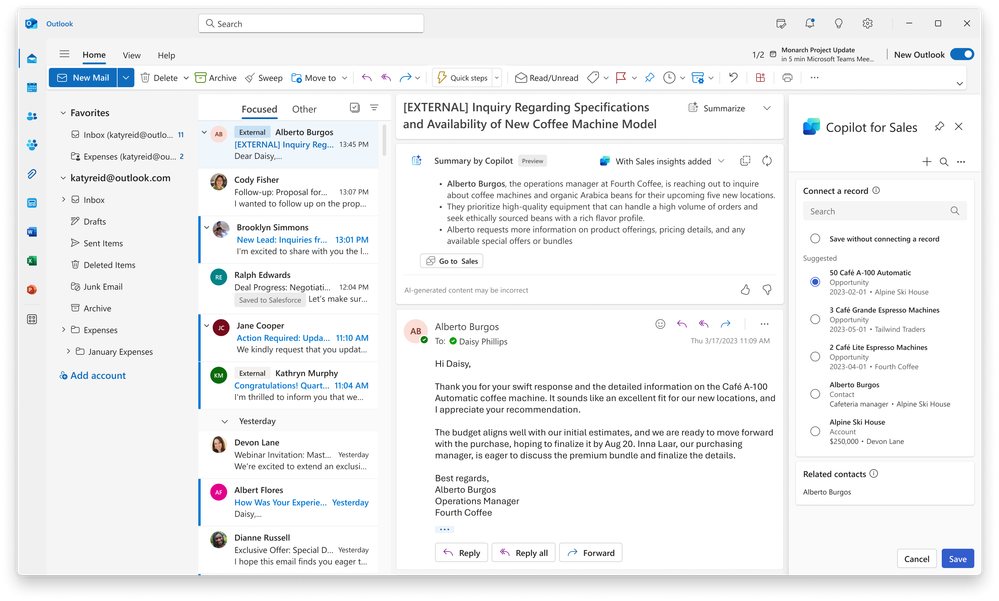Switch to the Focused inbox tab
Screen dimensions: 999x601
(x=259, y=109)
